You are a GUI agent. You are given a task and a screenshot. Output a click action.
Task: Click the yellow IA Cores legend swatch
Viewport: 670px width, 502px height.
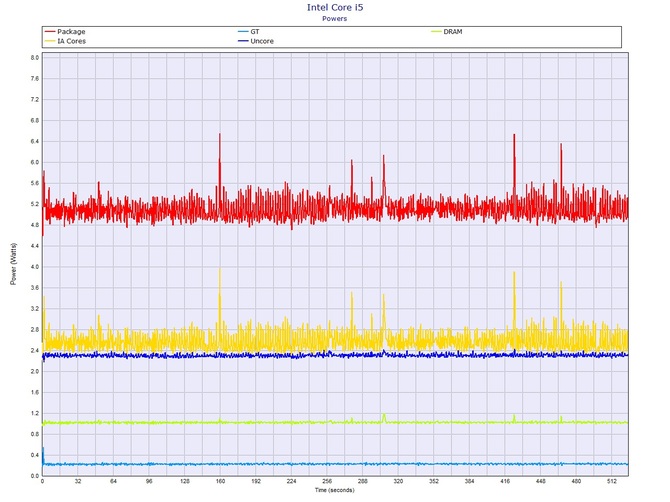click(50, 41)
